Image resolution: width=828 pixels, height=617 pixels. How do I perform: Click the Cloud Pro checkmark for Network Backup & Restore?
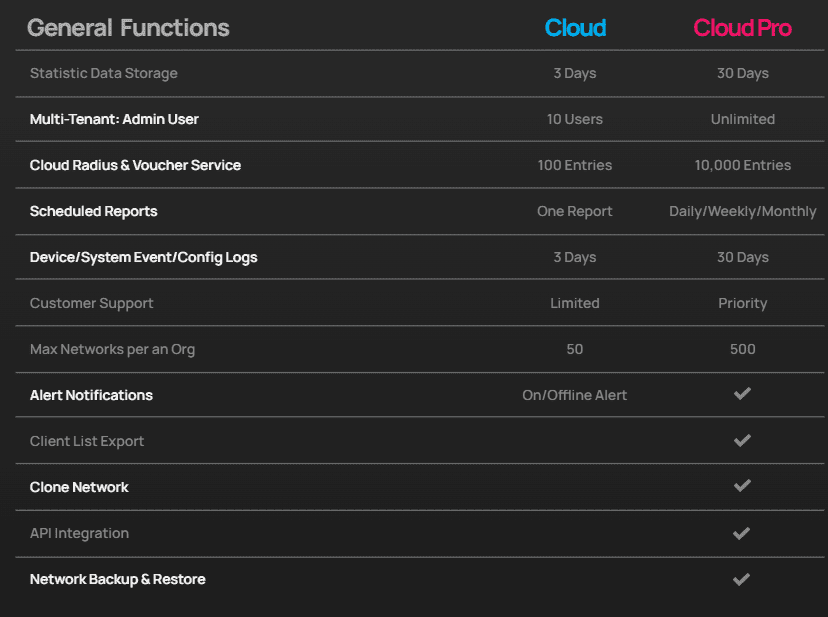[x=742, y=579]
